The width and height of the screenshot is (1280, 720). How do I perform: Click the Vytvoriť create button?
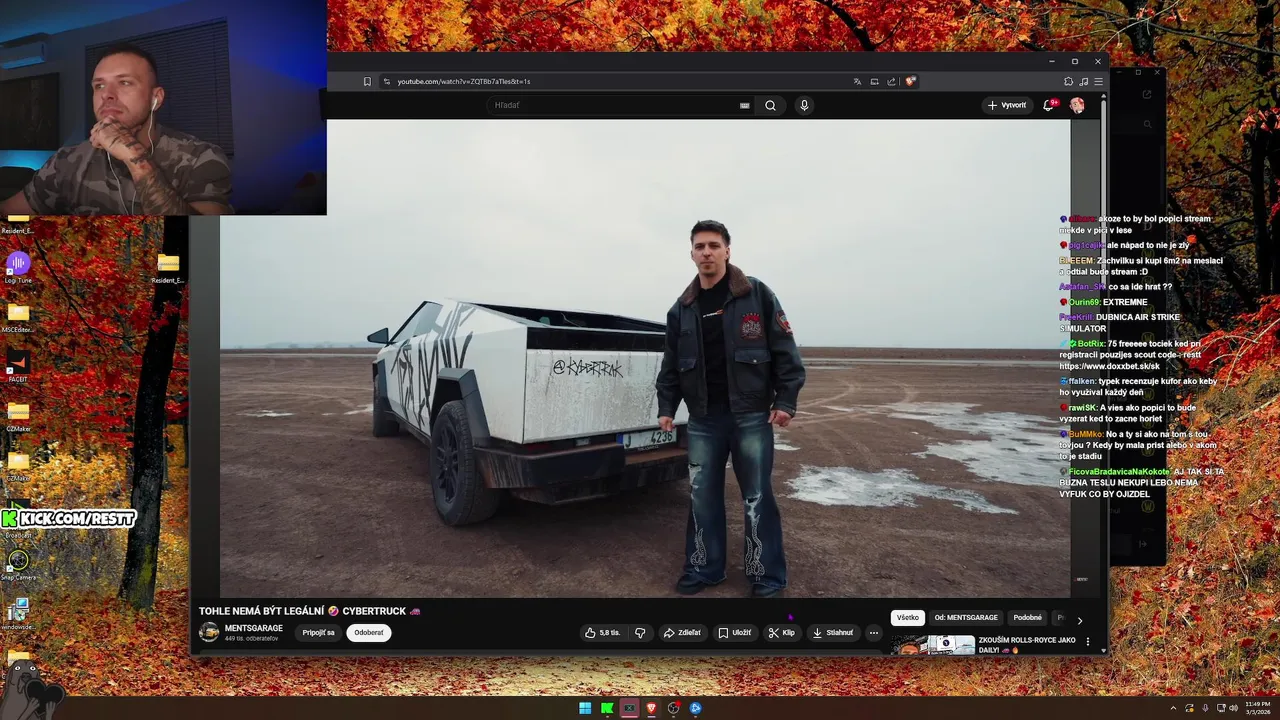(x=1006, y=105)
